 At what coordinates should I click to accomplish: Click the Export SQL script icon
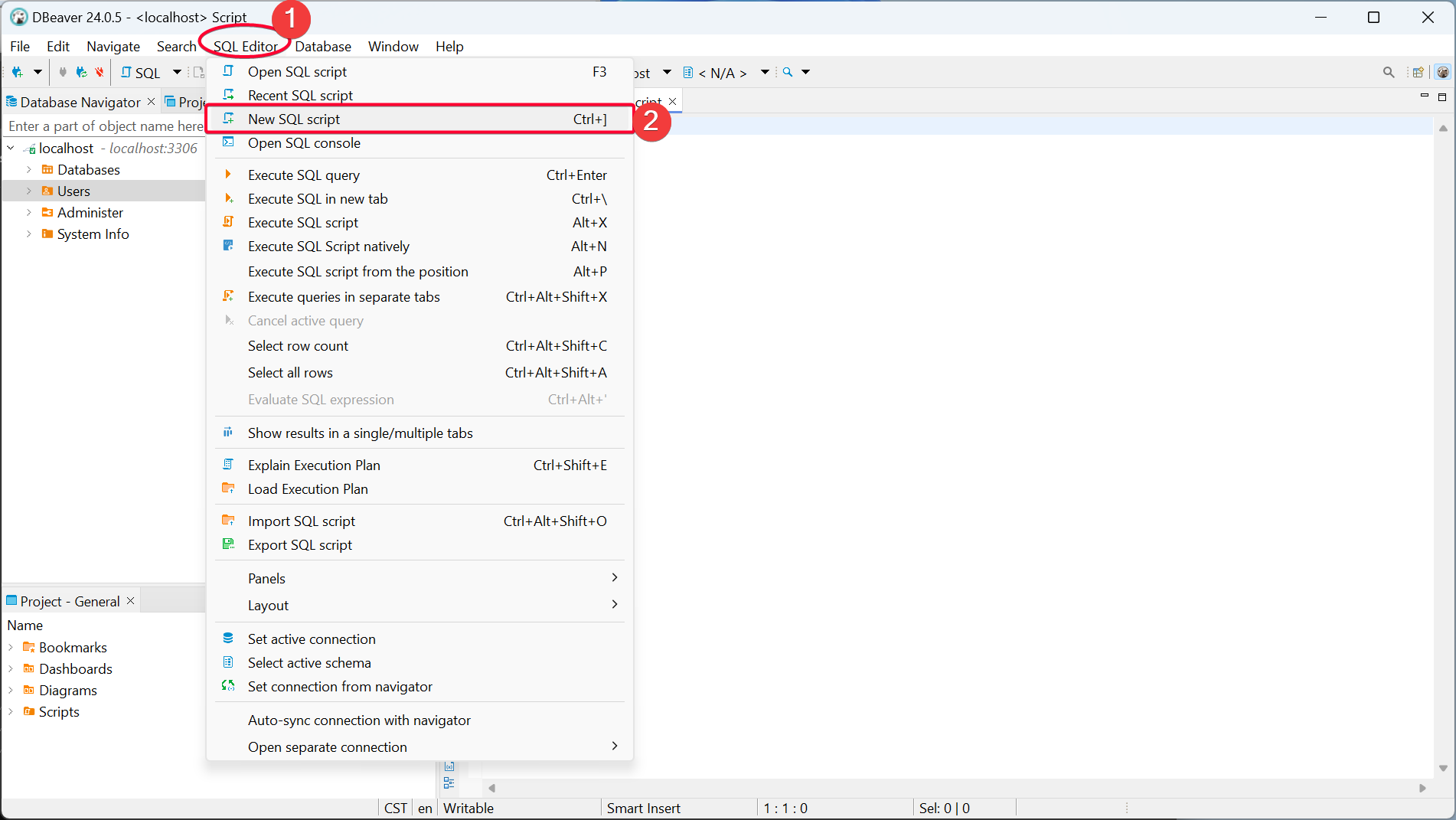(228, 544)
